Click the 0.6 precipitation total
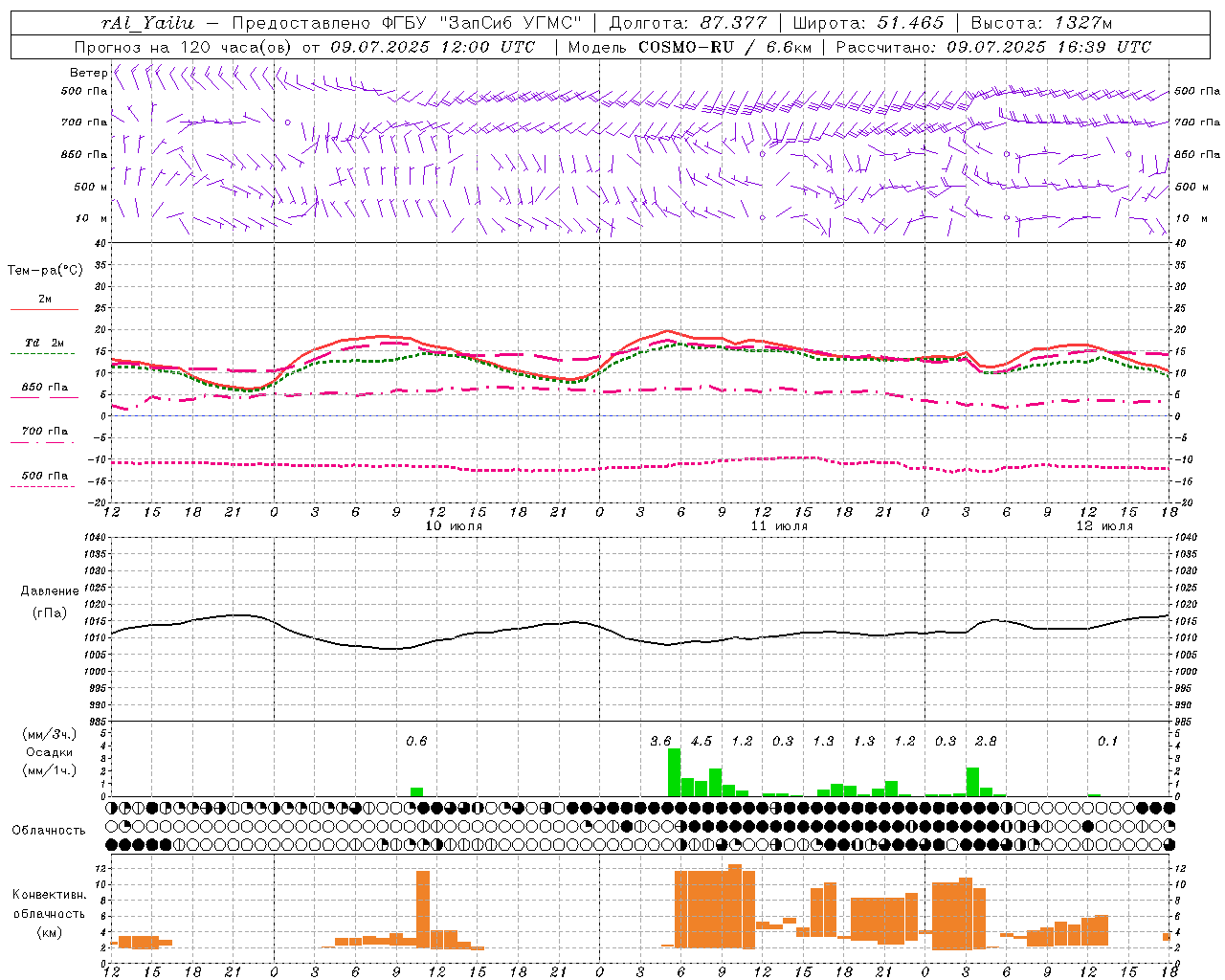The width and height of the screenshot is (1225, 980). click(x=416, y=741)
